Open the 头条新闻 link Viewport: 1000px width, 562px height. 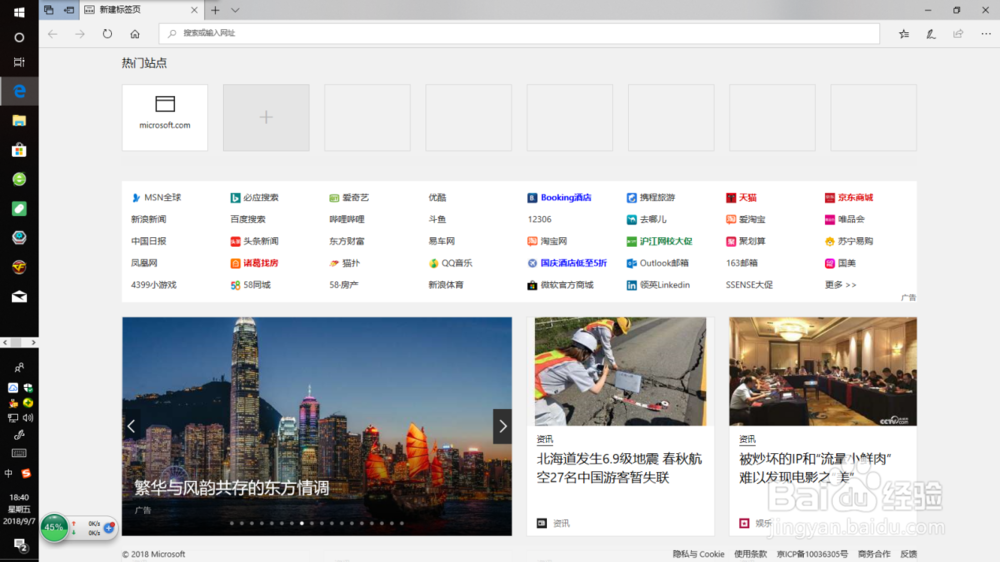pyautogui.click(x=254, y=241)
